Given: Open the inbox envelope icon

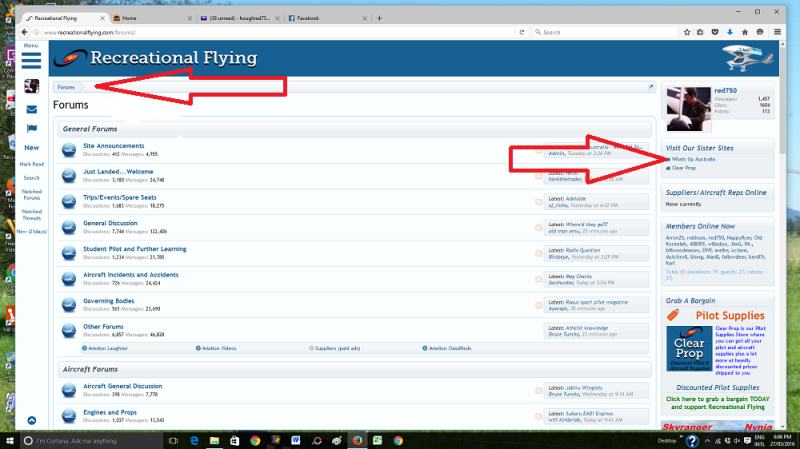Looking at the screenshot, I should 32,109.
